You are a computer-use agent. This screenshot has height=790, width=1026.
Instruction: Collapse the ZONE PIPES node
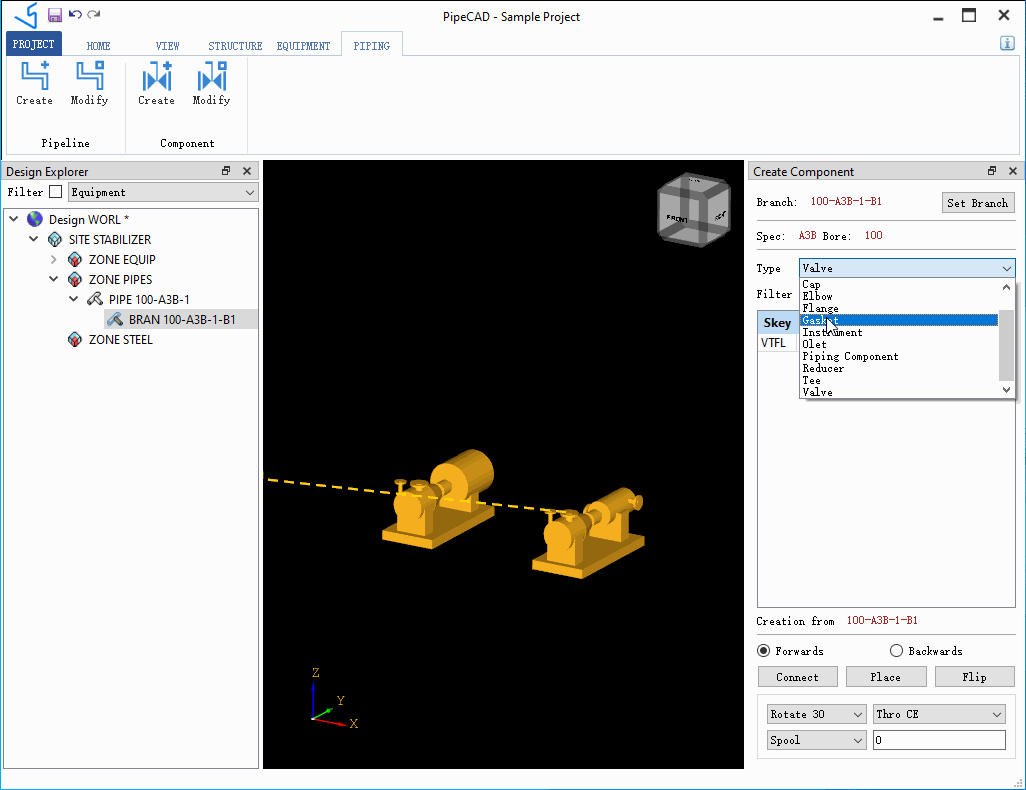(x=54, y=279)
